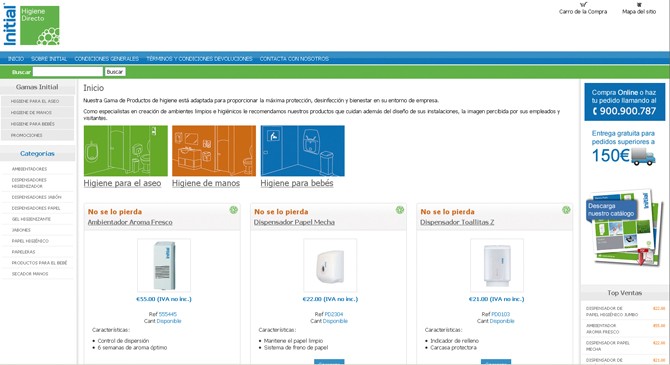
Task: Go to INICIO in the navigation bar
Action: [x=16, y=59]
